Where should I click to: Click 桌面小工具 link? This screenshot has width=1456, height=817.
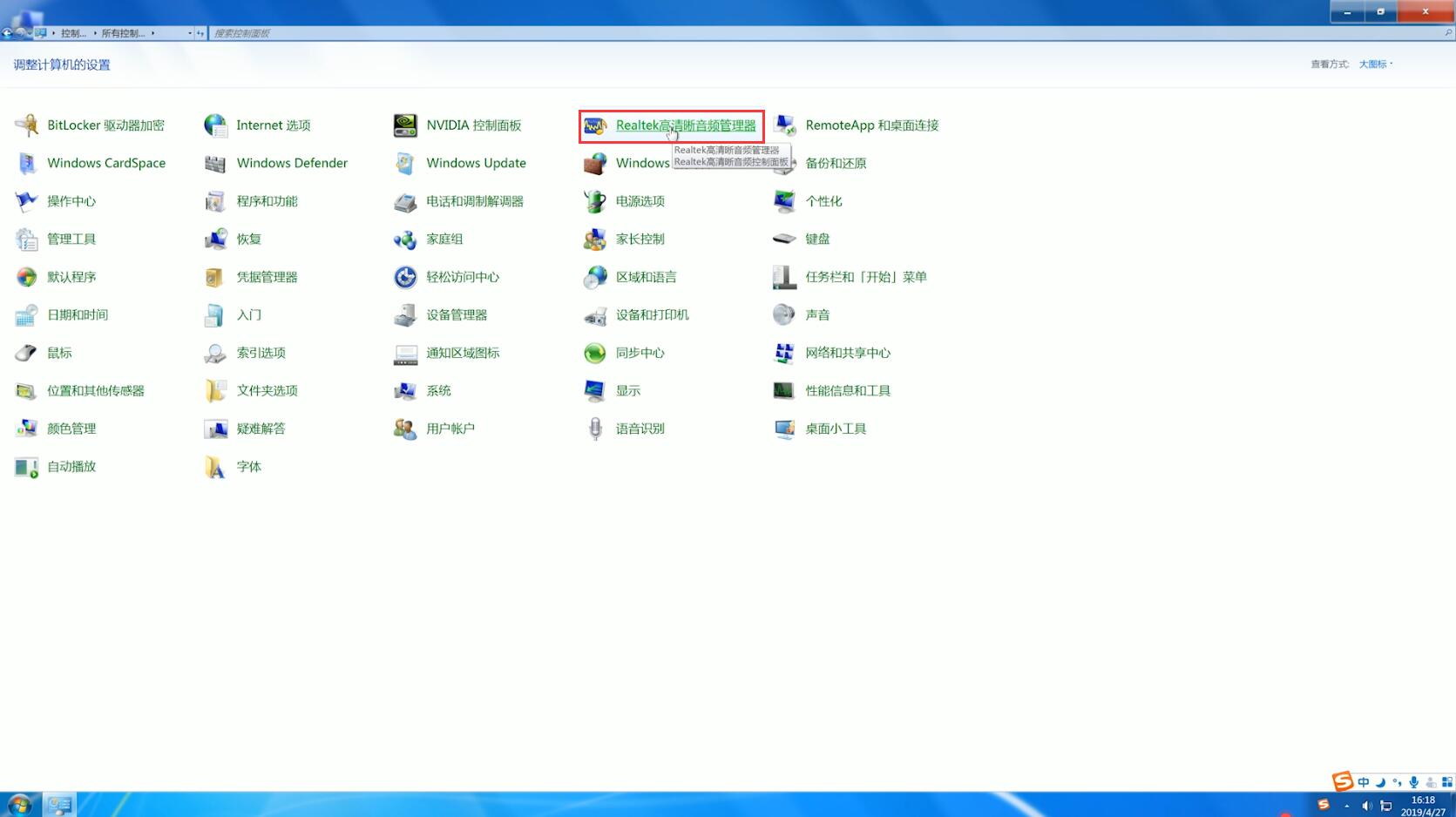pyautogui.click(x=836, y=429)
